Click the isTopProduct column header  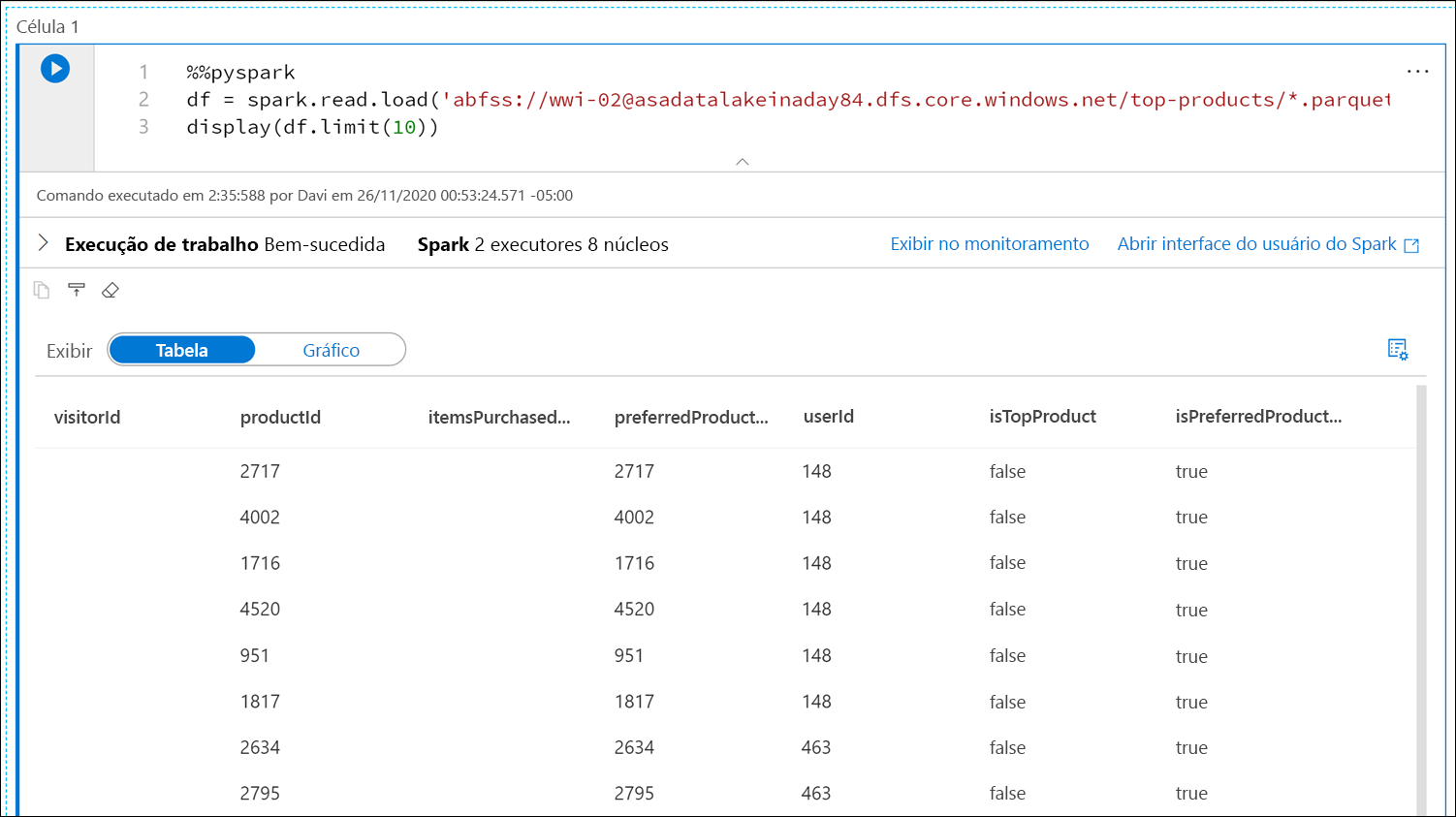click(1042, 417)
